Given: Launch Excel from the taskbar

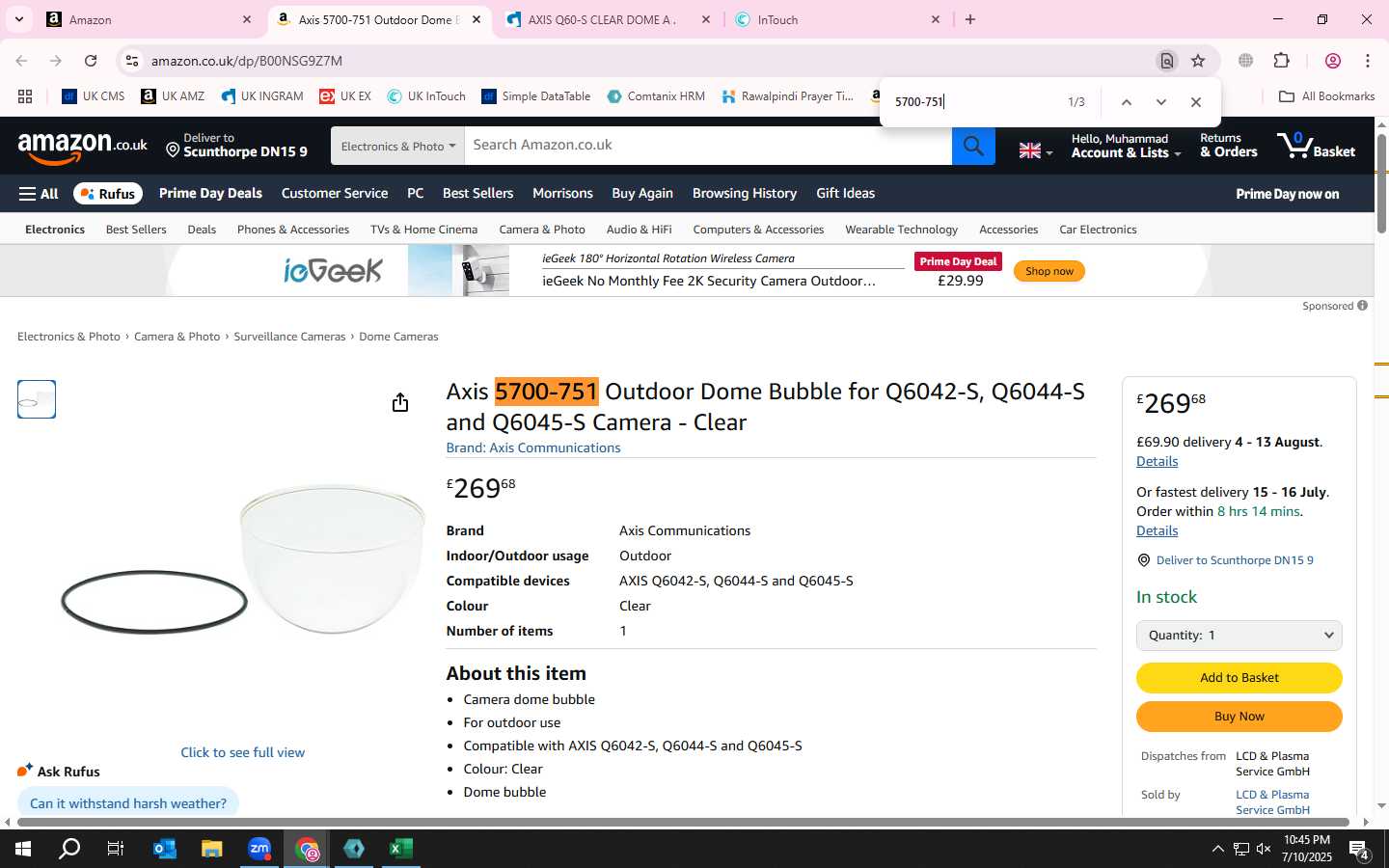Looking at the screenshot, I should point(401,849).
